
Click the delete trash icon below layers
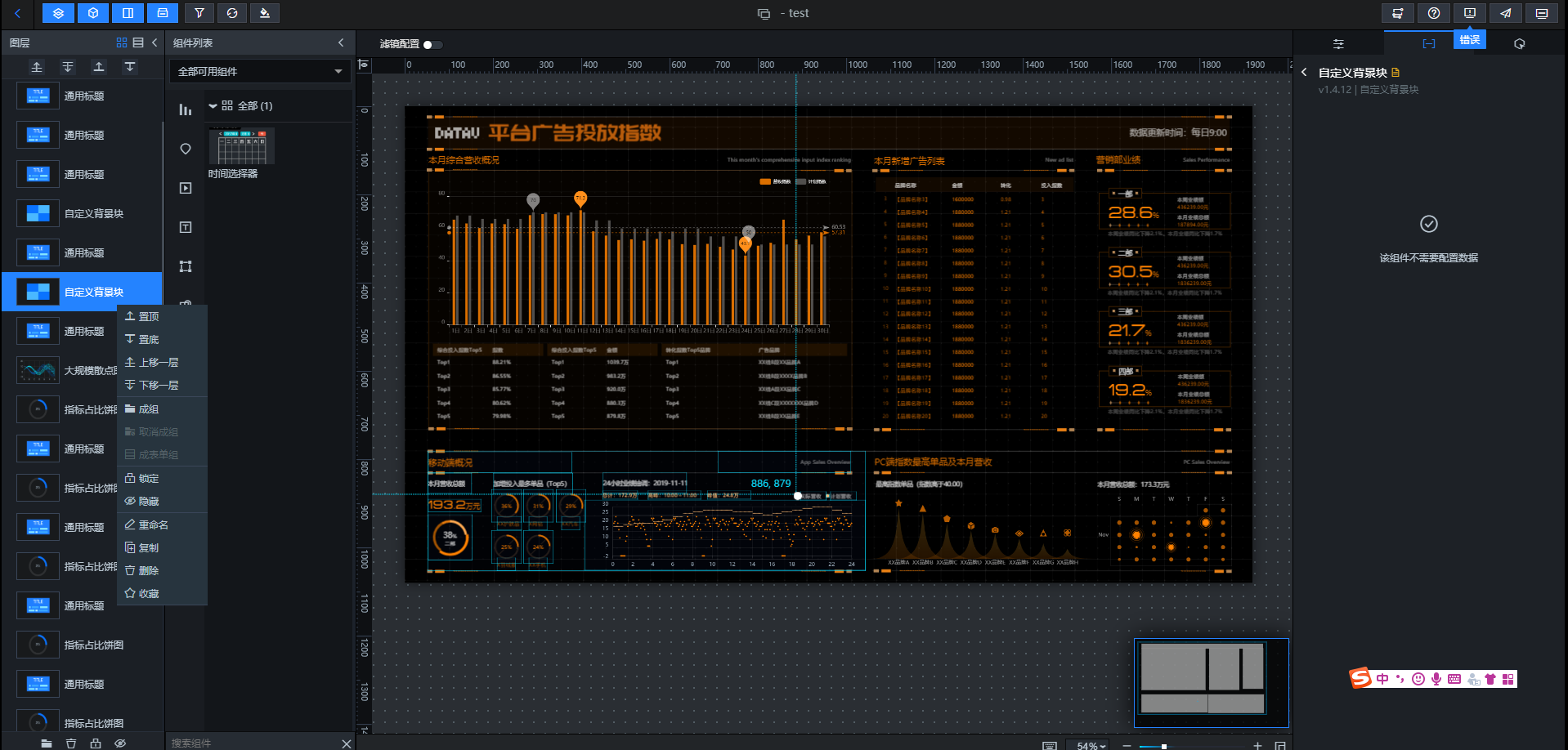pos(71,743)
